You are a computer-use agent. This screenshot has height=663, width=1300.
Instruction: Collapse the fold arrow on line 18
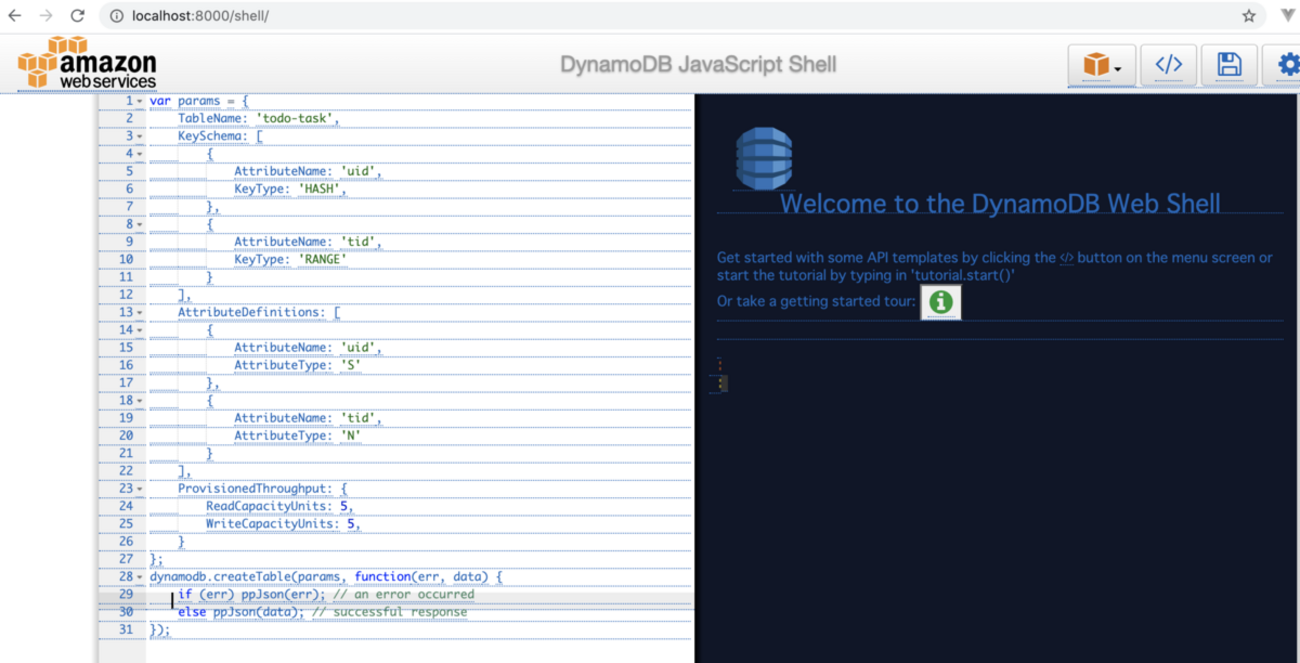coord(140,400)
